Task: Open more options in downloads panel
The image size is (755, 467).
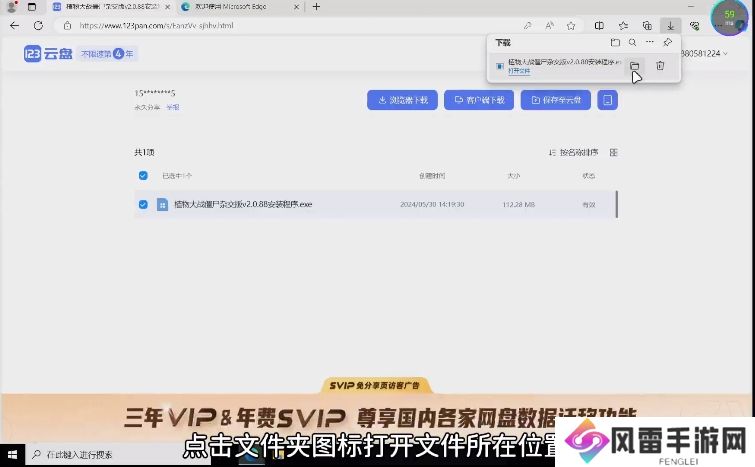Action: click(x=650, y=43)
